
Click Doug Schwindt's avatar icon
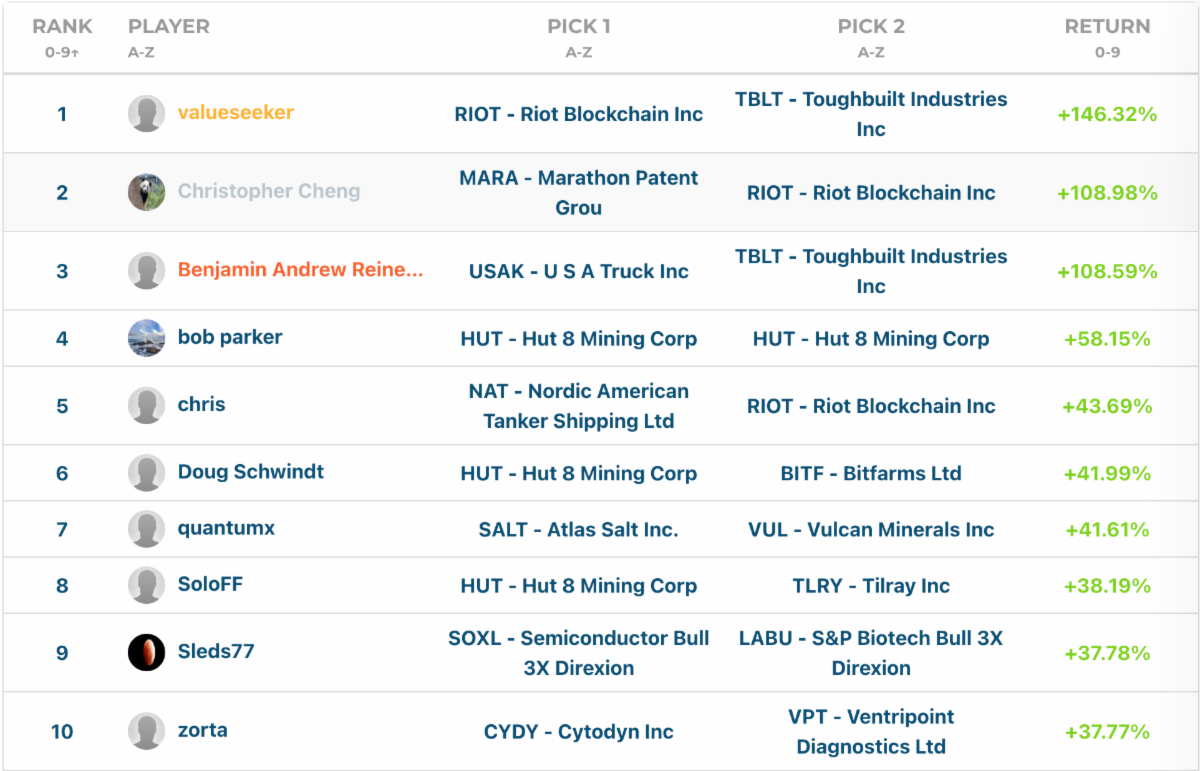(146, 473)
